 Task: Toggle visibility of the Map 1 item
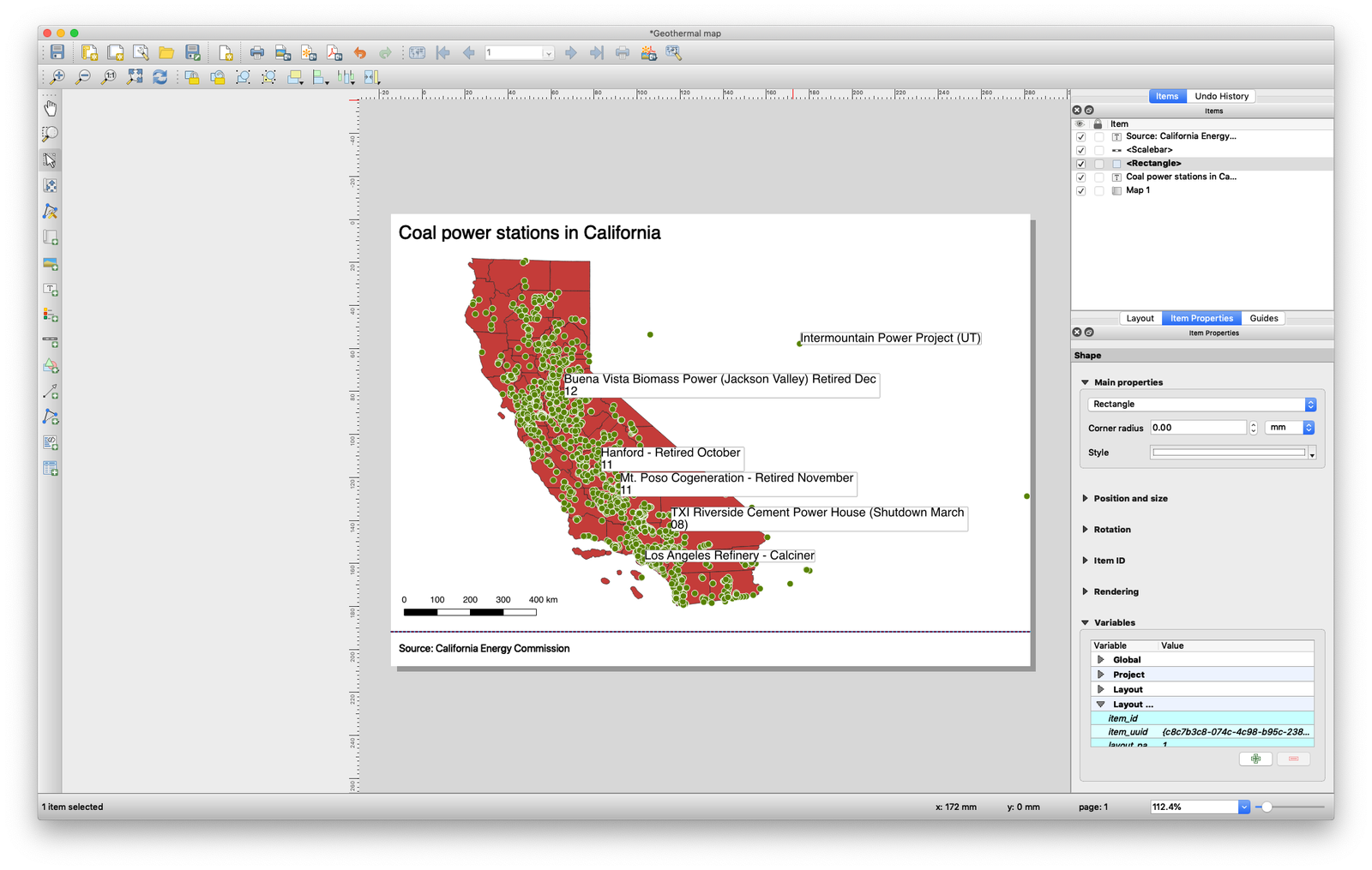[x=1080, y=191]
